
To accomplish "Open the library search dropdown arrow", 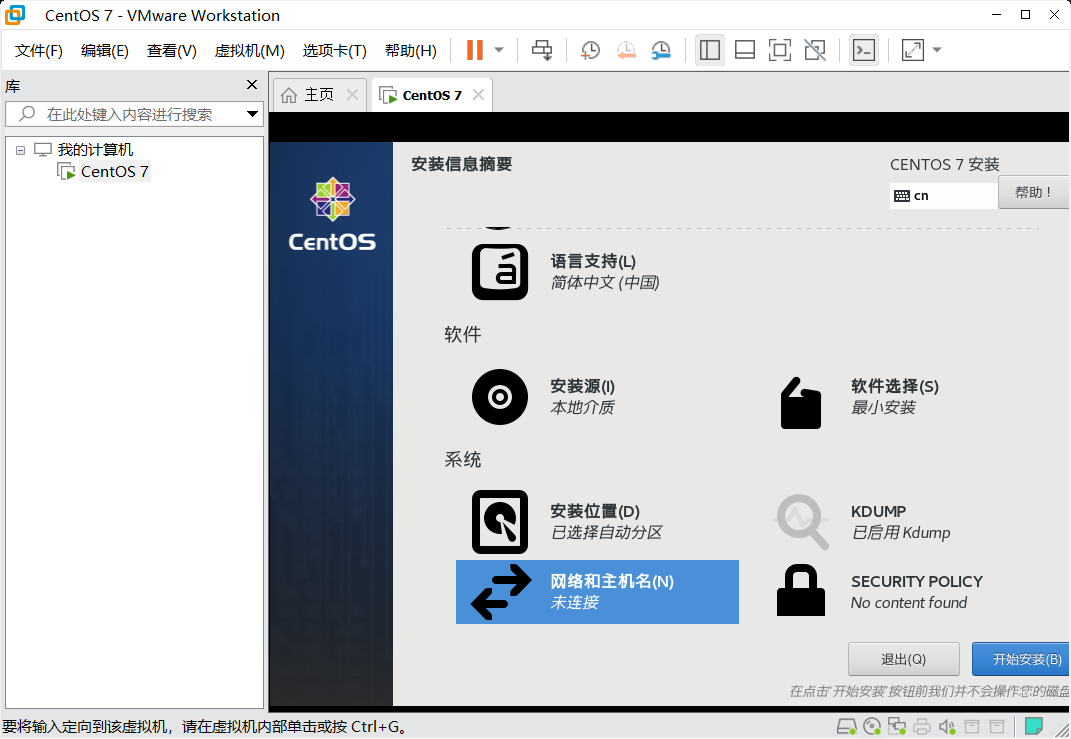I will [252, 114].
